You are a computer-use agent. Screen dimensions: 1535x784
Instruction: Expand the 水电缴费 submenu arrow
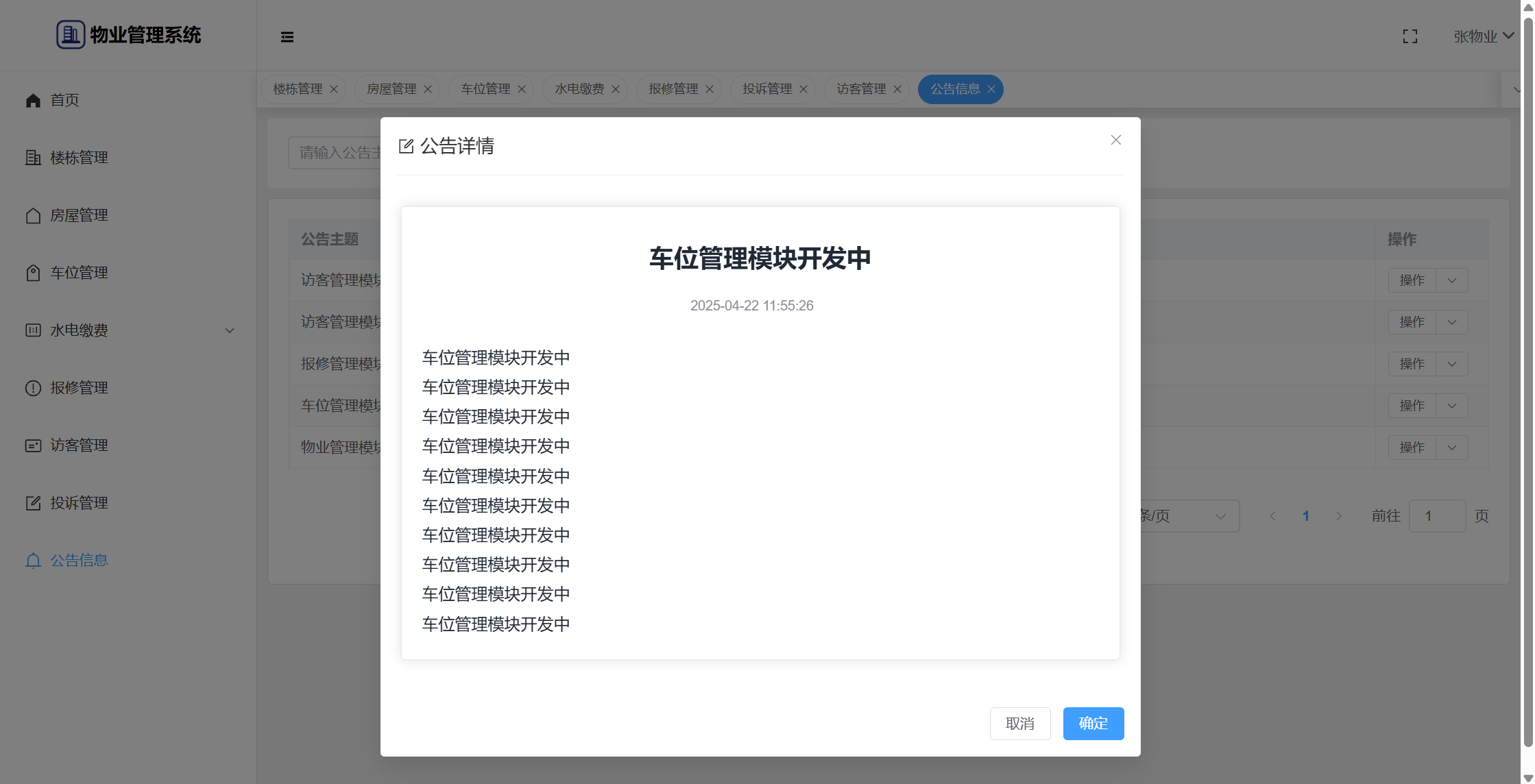(230, 330)
